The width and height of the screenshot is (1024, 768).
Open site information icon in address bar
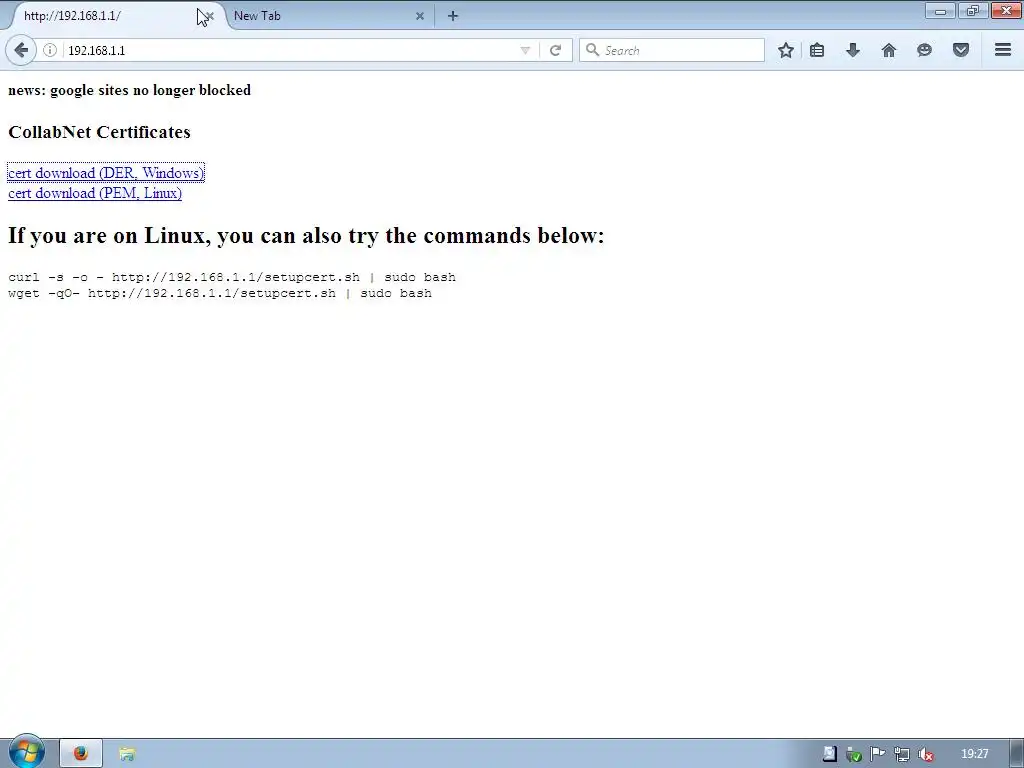click(x=50, y=50)
